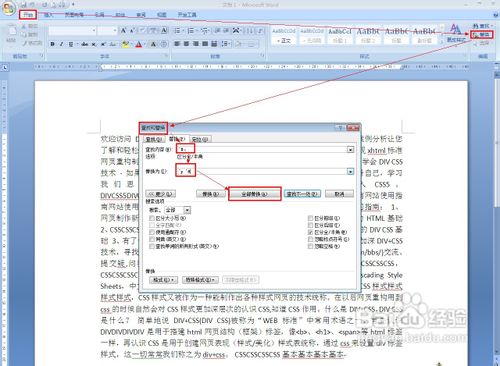Click the Replace button in Editing group
This screenshot has height=366, width=500.
point(482,35)
